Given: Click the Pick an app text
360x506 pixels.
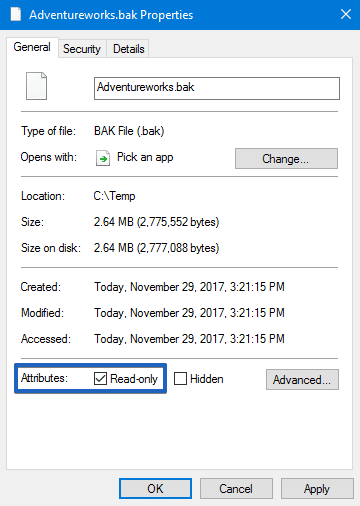Looking at the screenshot, I should coord(145,157).
